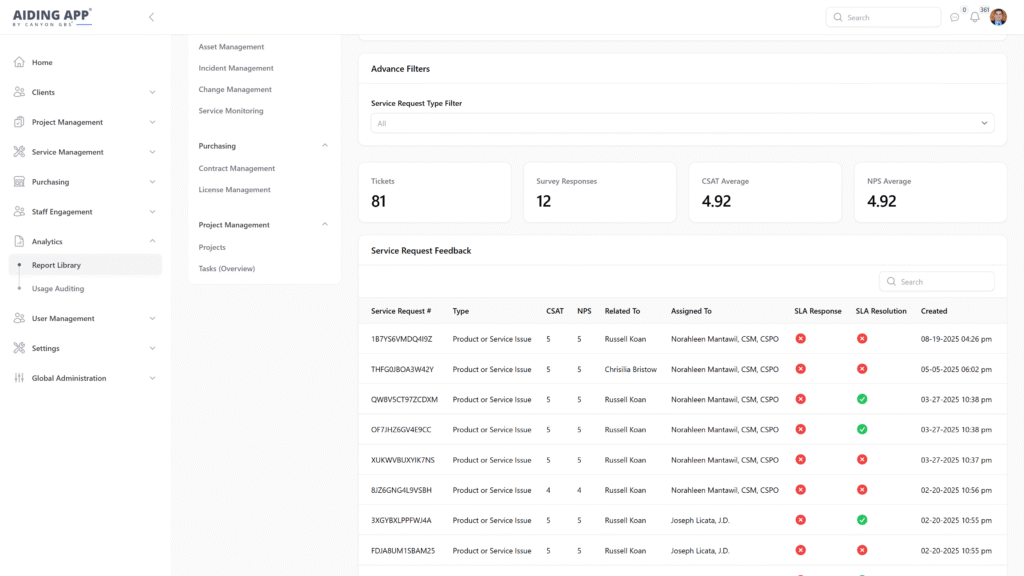1024x576 pixels.
Task: Click the Purchasing storefront icon
Action: [x=19, y=182]
